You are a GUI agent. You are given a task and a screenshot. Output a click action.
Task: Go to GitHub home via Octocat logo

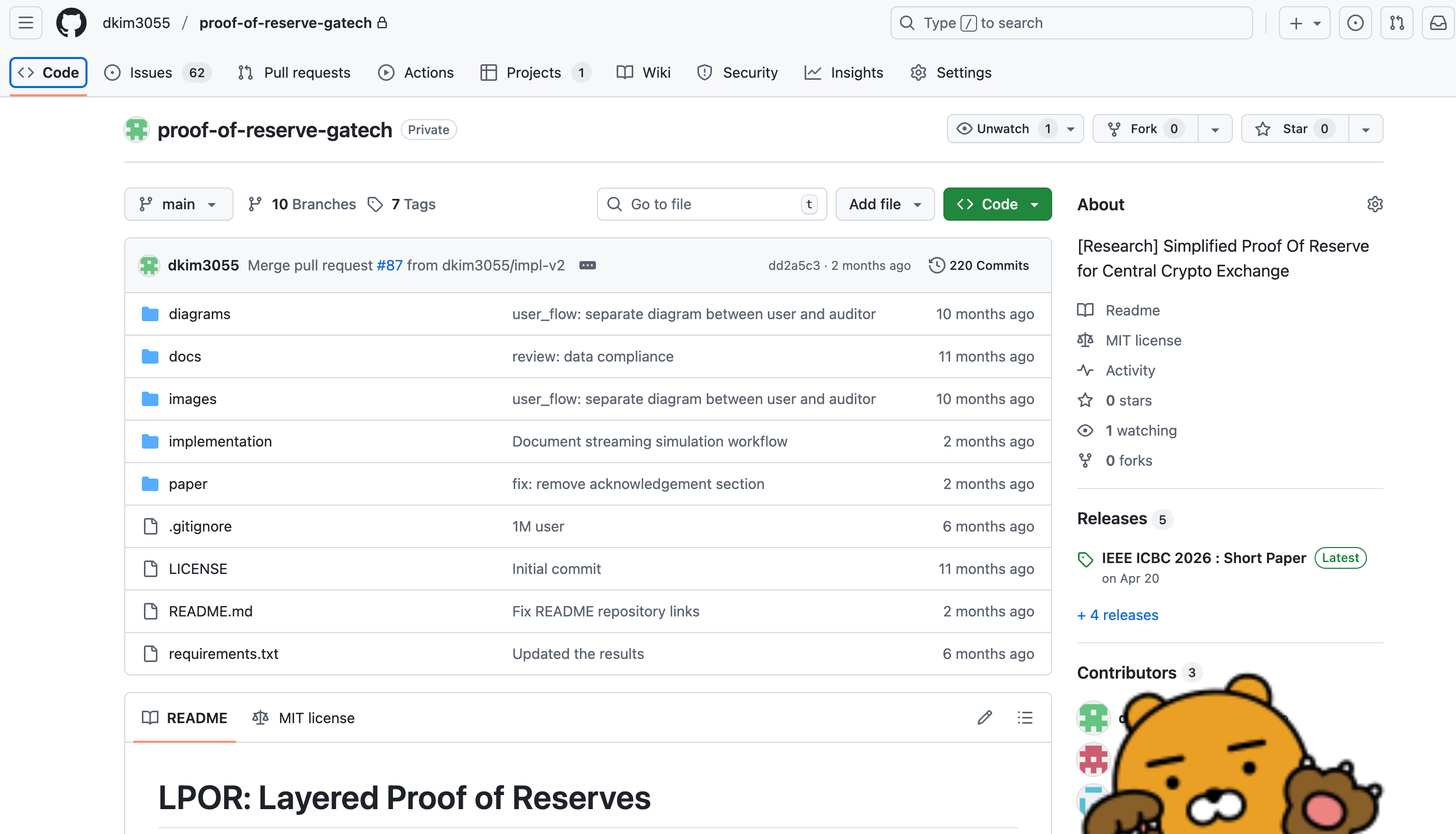(71, 23)
